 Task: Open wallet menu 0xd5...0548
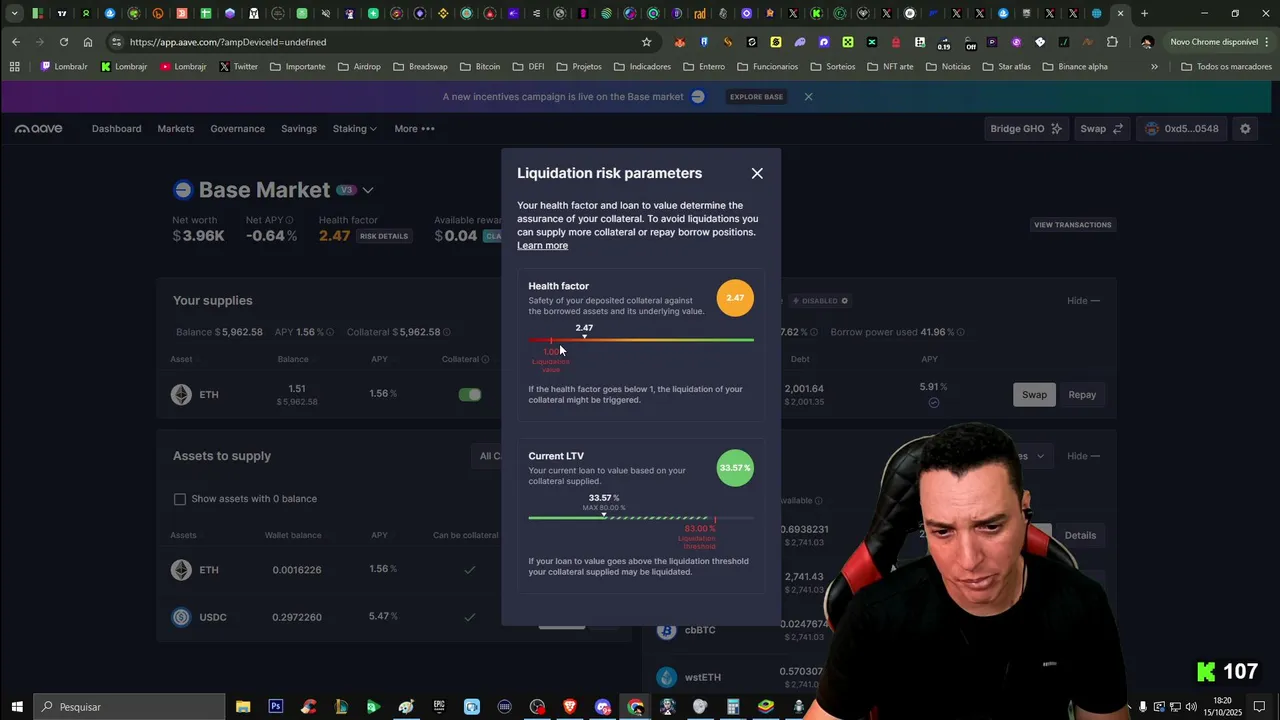(1182, 129)
